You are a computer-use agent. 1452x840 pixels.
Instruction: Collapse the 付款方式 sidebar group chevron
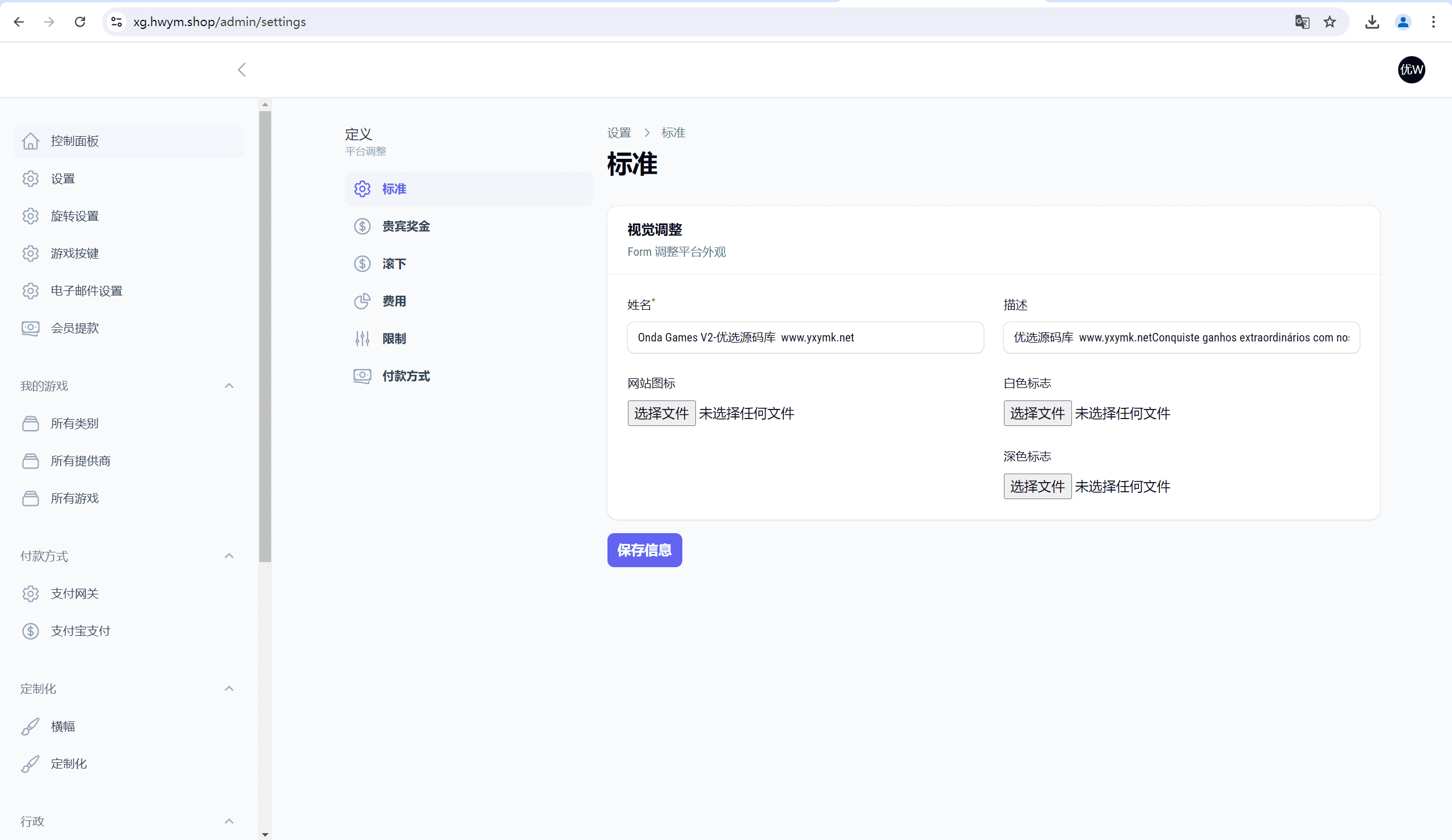pyautogui.click(x=229, y=556)
